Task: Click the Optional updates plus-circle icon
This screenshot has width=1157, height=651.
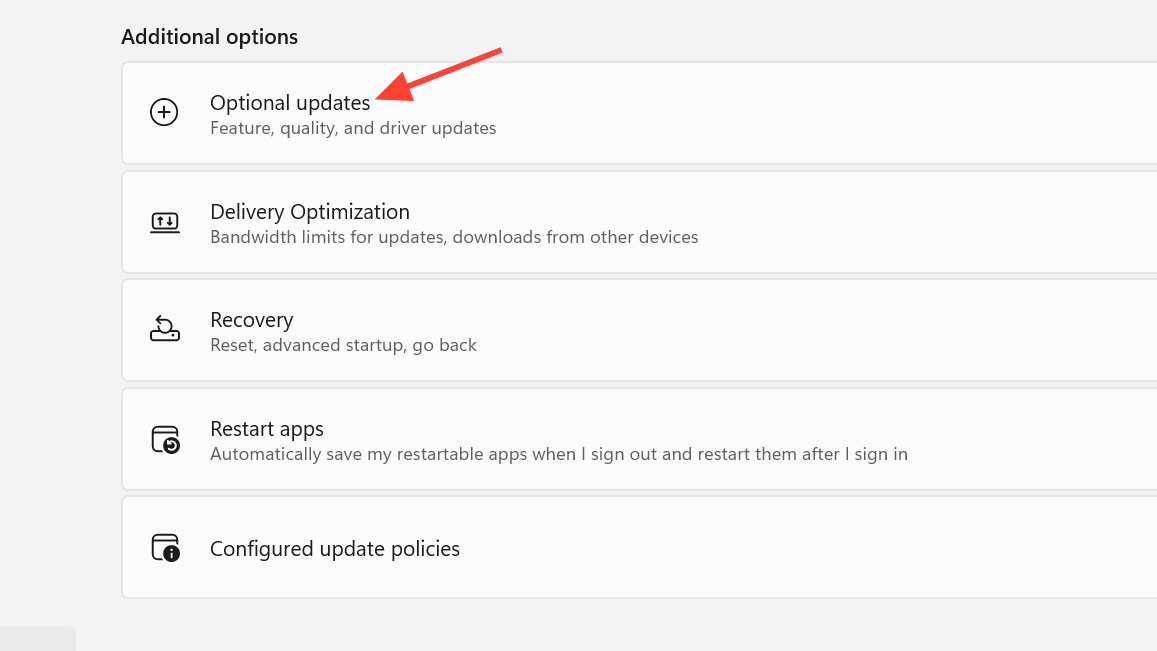Action: 164,112
